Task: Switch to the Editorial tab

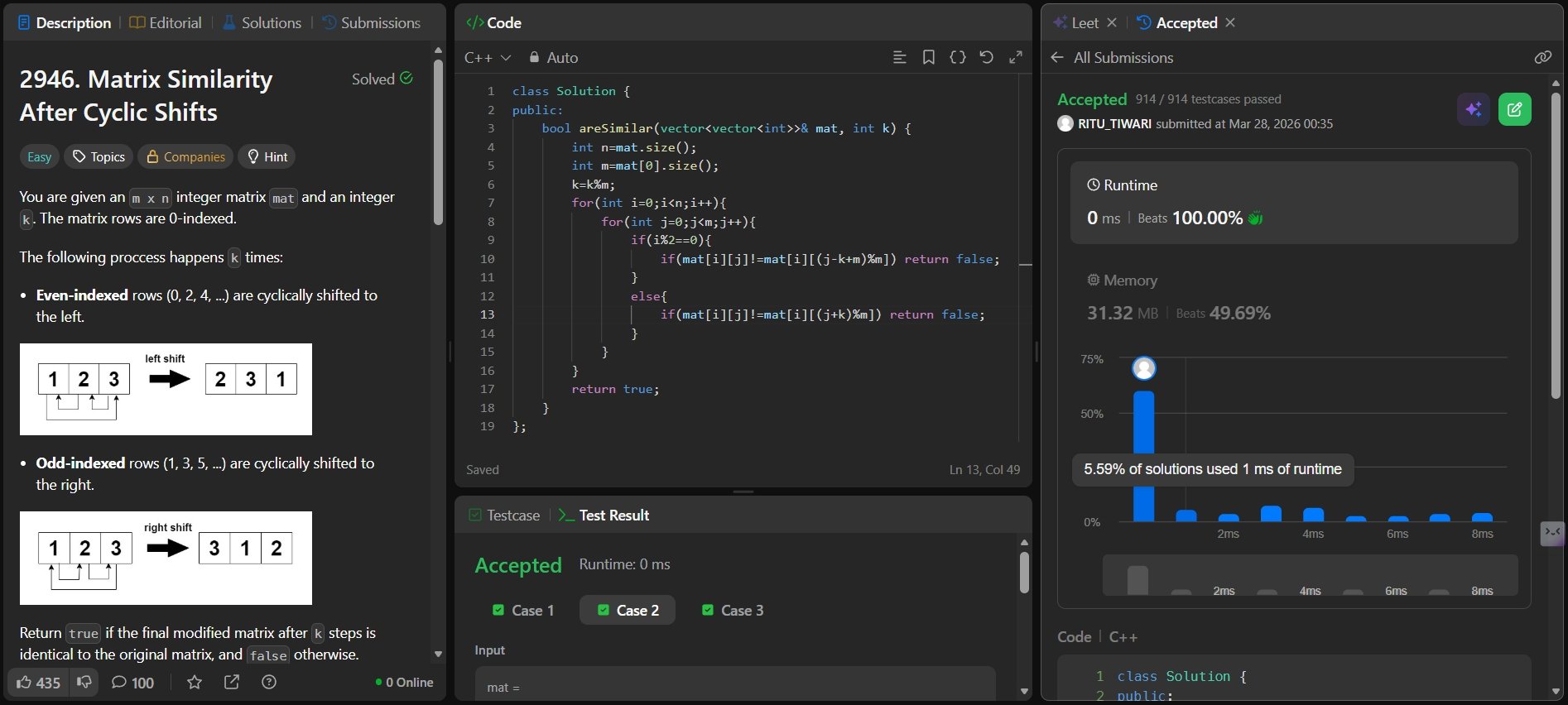Action: (166, 23)
